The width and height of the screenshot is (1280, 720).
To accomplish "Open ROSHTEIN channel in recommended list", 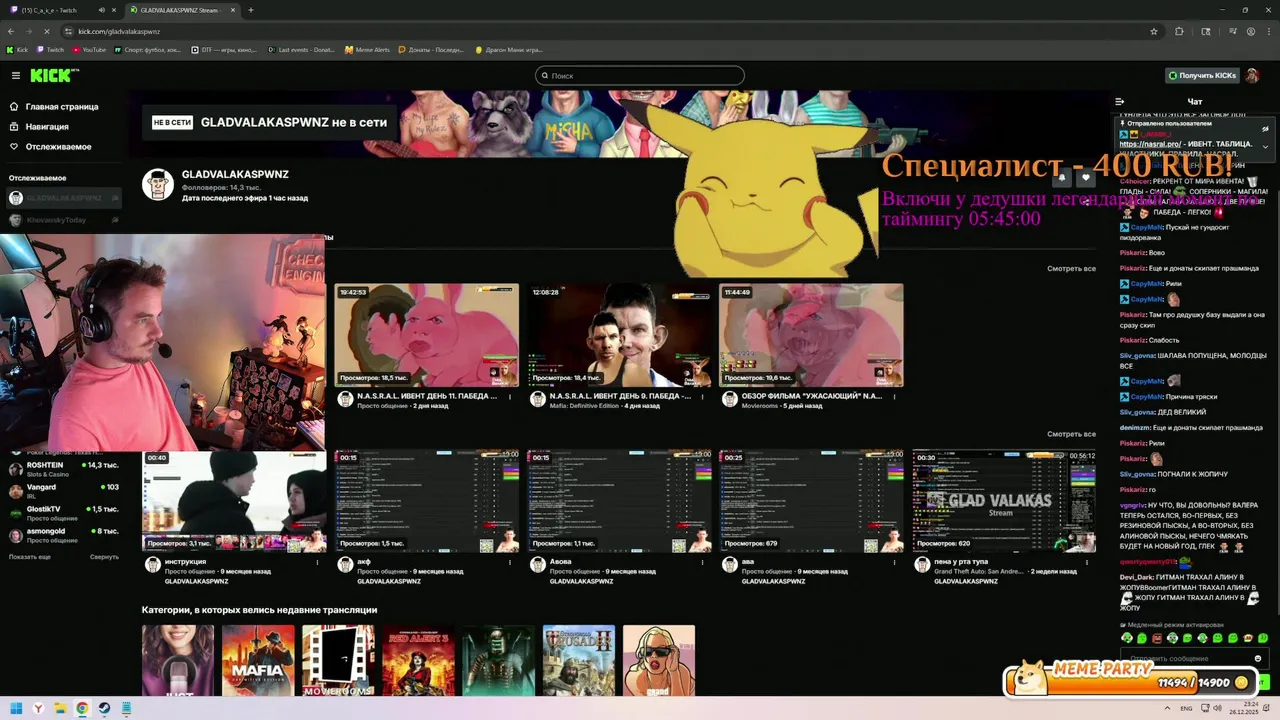I will pyautogui.click(x=64, y=469).
